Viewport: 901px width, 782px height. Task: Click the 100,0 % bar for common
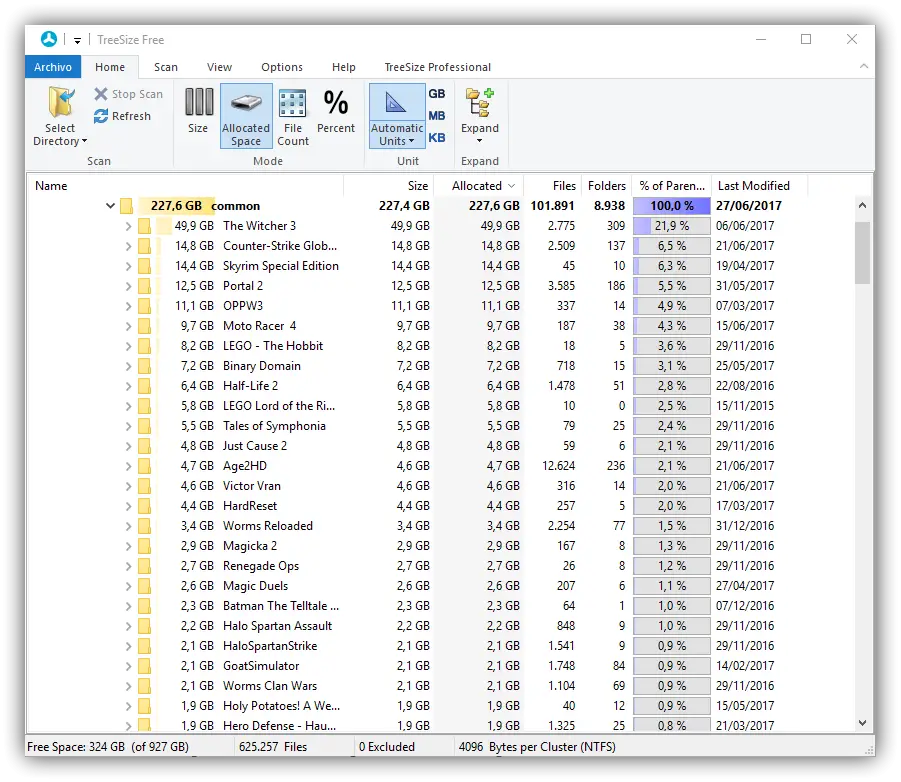coord(672,206)
